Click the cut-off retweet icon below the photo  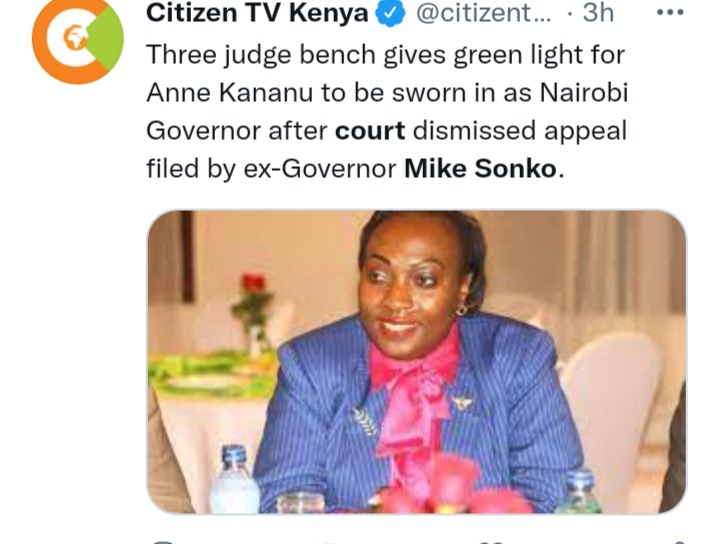[x=330, y=542]
